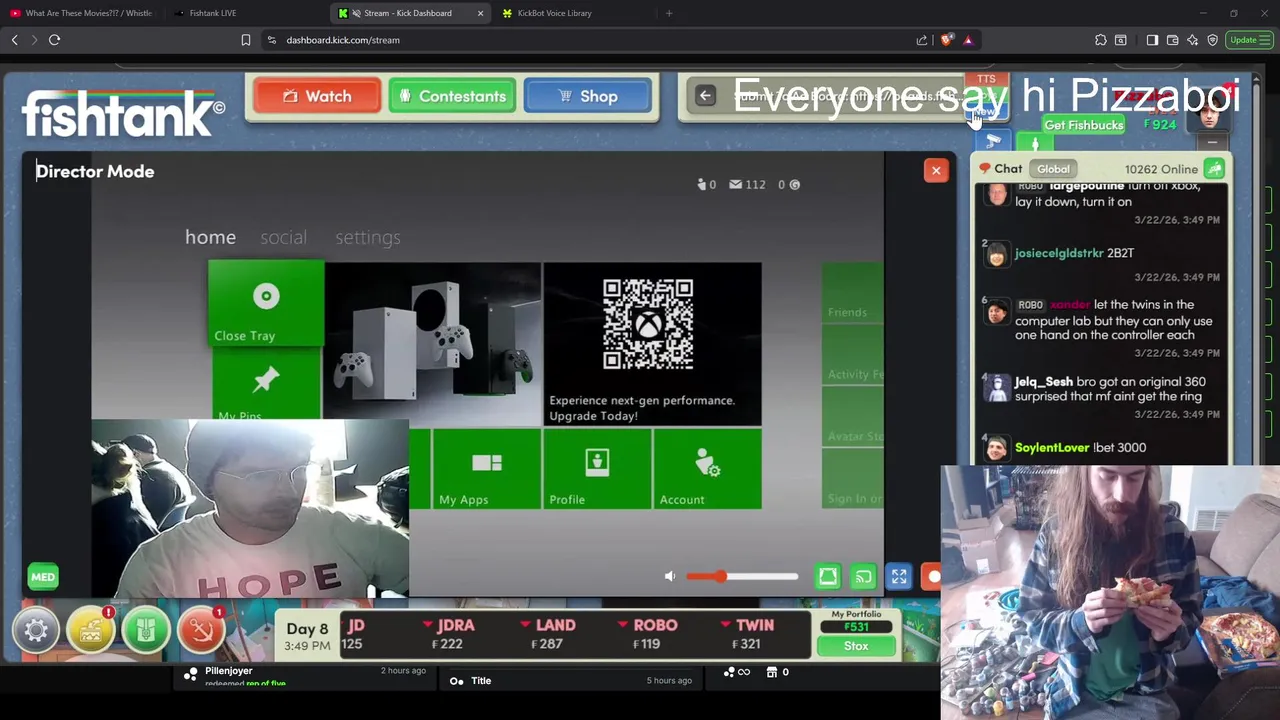
Task: Bookmark this page icon
Action: click(x=245, y=40)
